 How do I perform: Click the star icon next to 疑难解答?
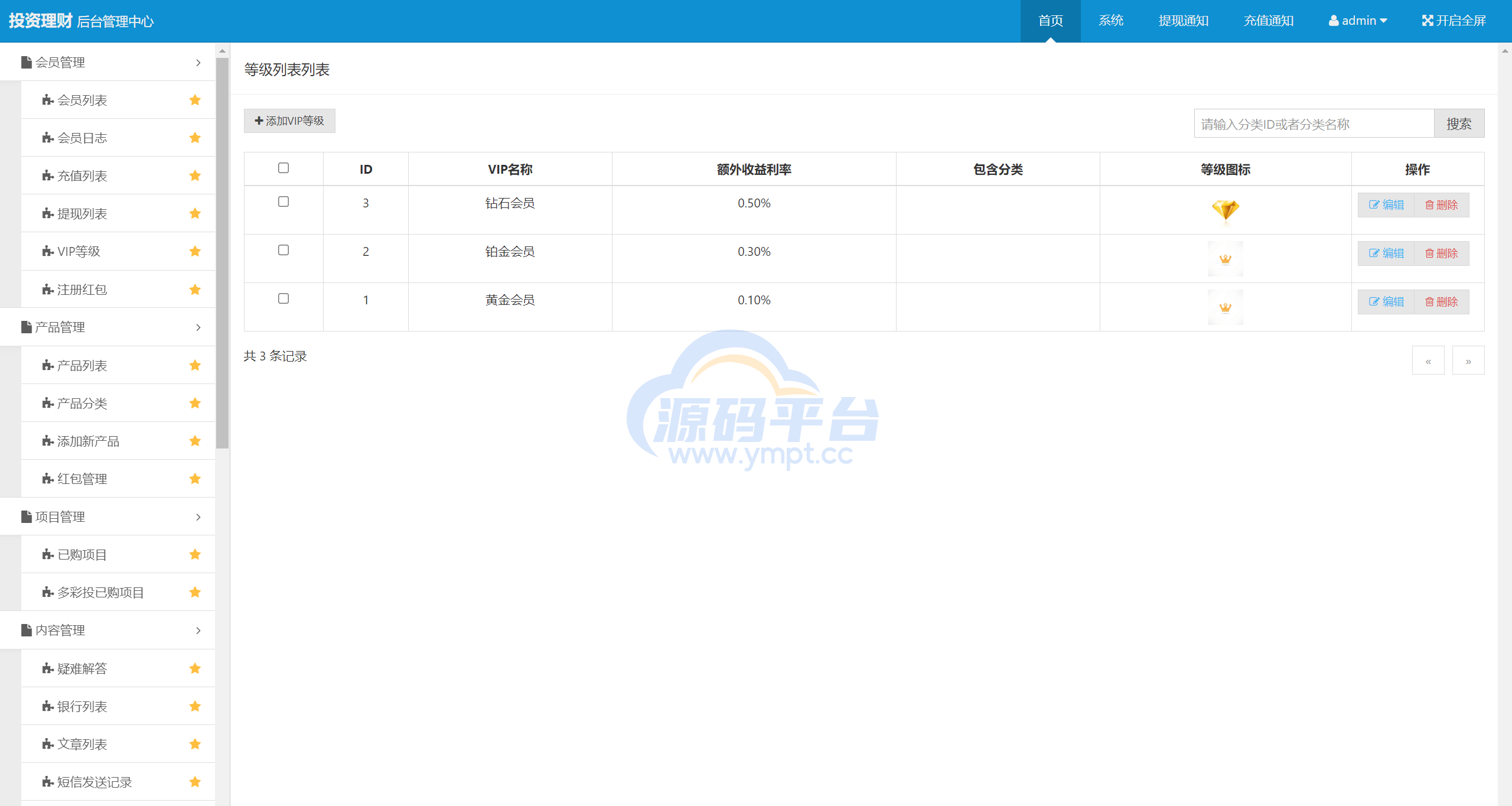[x=195, y=668]
